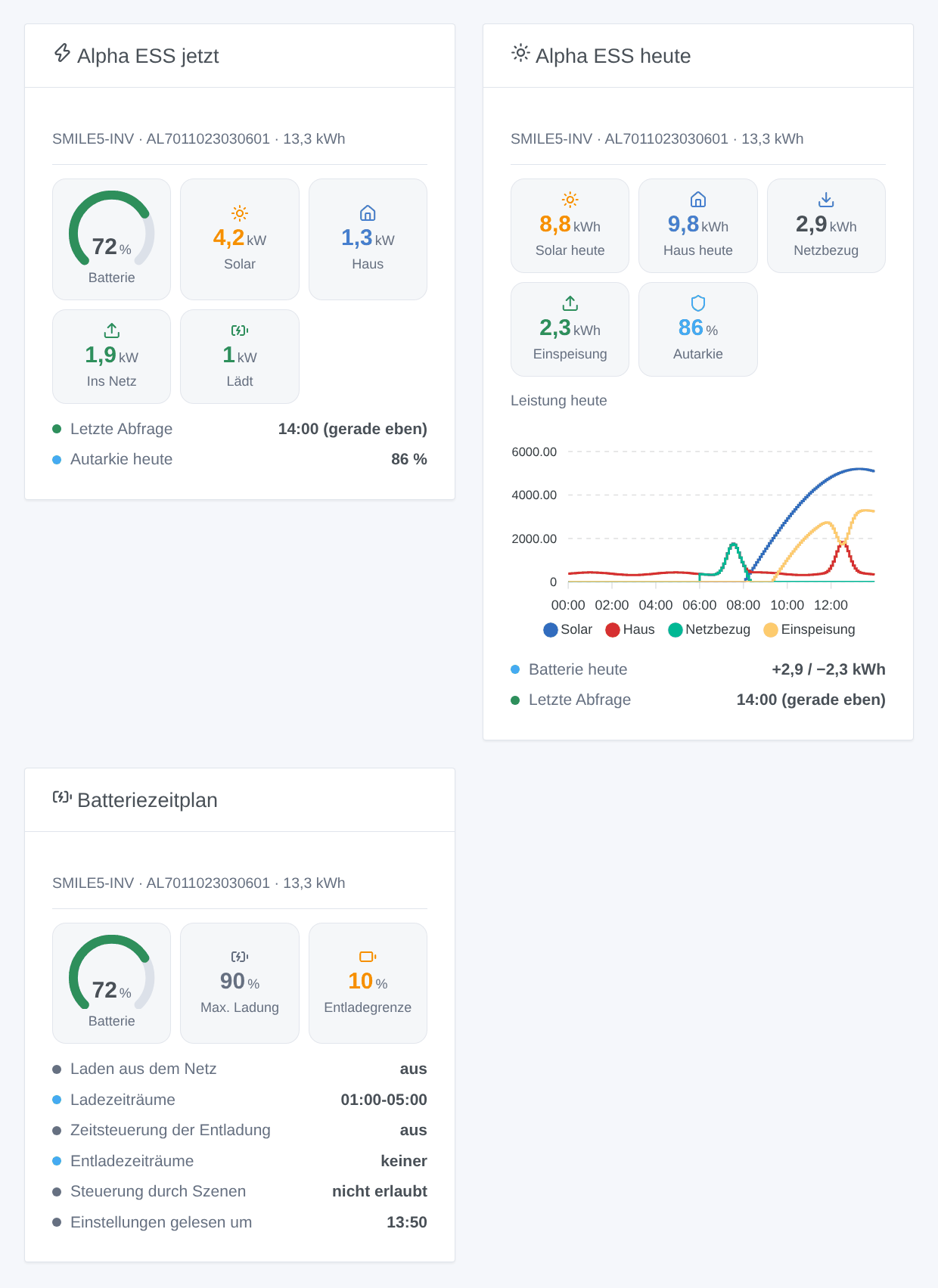Click battery charging icon above 90 % Max. Ladung
938x1288 pixels.
tap(240, 957)
